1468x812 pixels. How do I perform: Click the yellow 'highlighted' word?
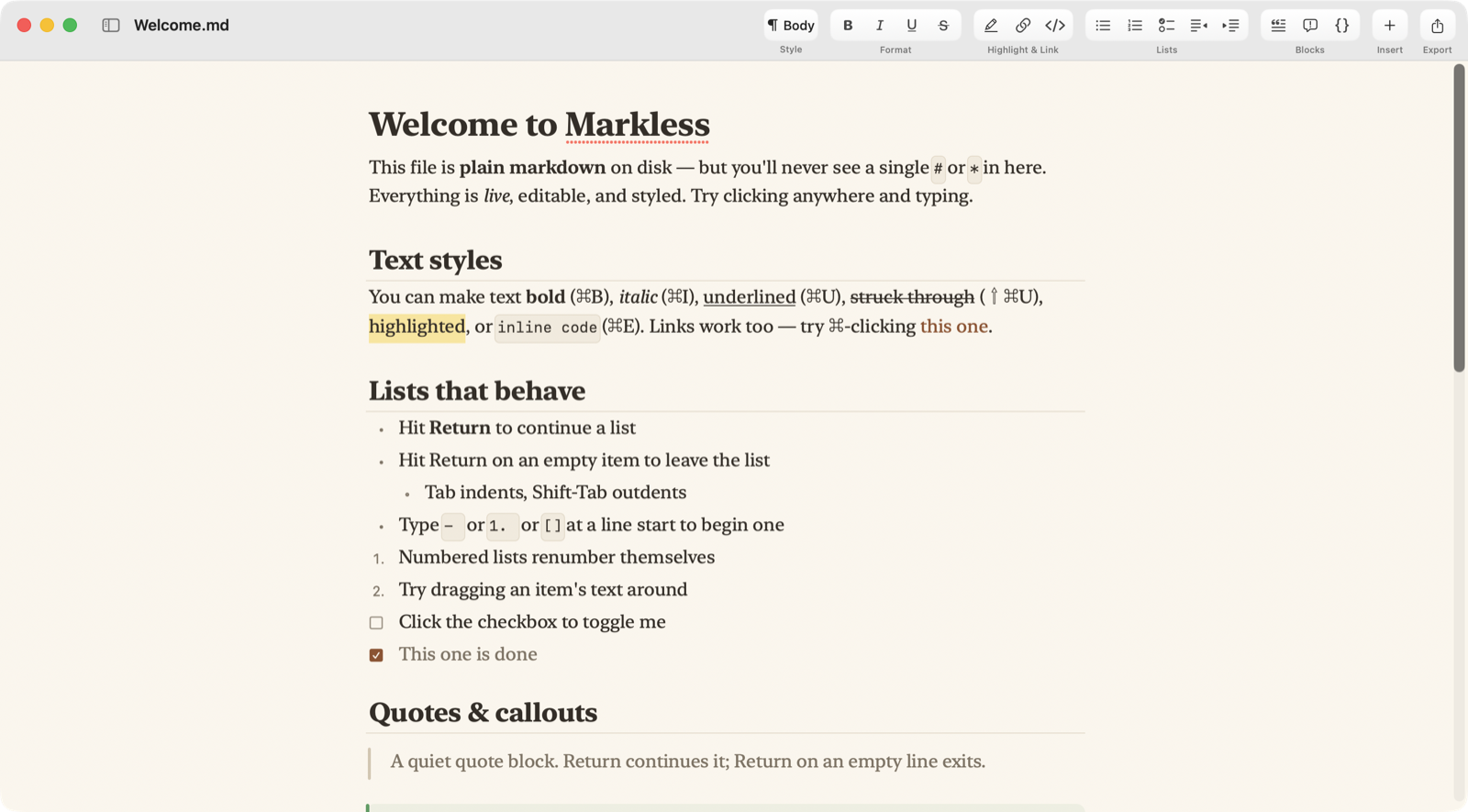click(417, 327)
